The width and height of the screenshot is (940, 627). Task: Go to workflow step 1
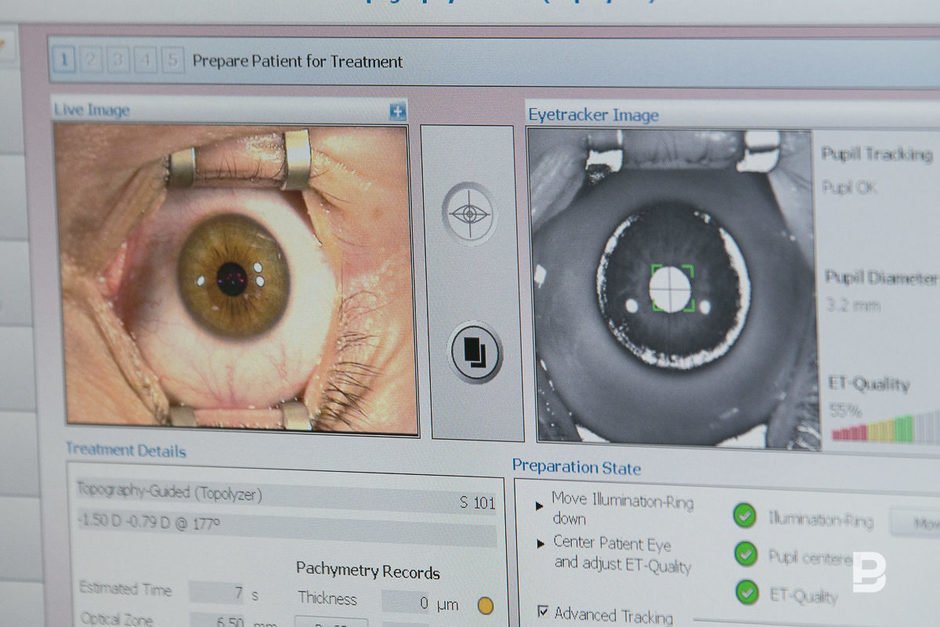[x=64, y=60]
